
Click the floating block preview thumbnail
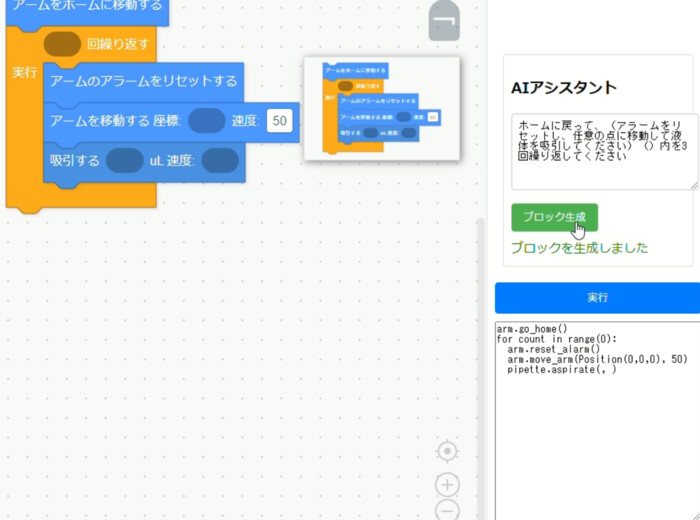coord(381,108)
